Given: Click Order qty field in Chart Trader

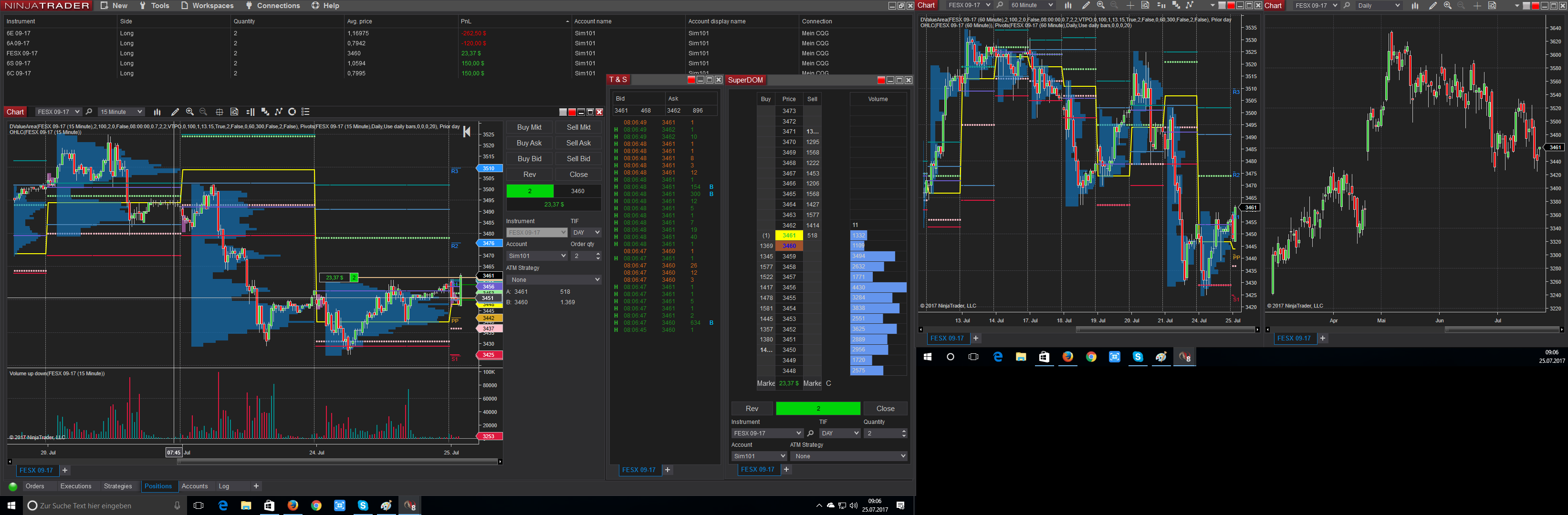Looking at the screenshot, I should pyautogui.click(x=585, y=256).
